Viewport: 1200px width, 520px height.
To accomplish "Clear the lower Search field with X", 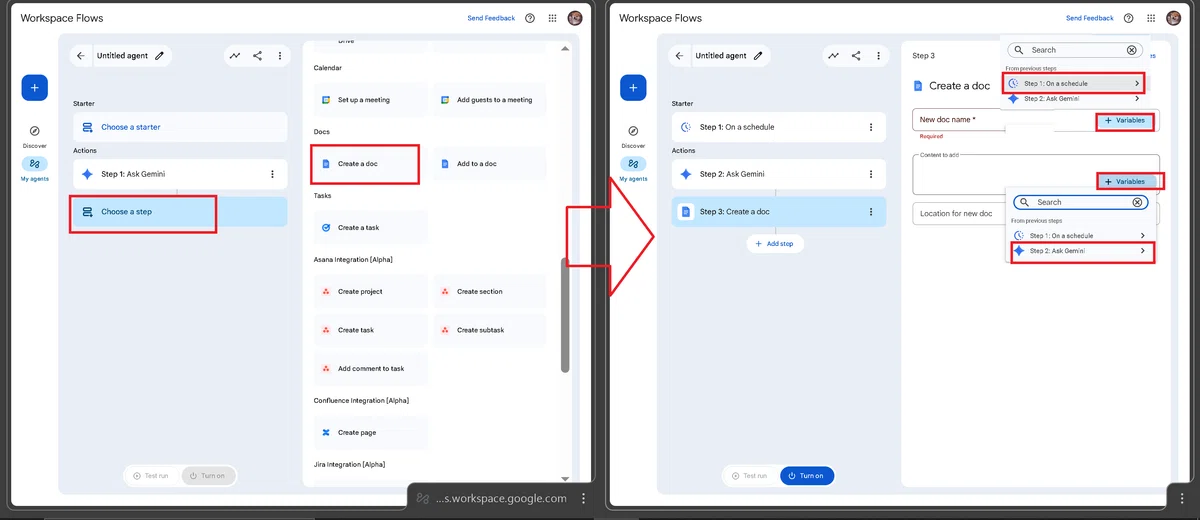I will tap(1137, 202).
